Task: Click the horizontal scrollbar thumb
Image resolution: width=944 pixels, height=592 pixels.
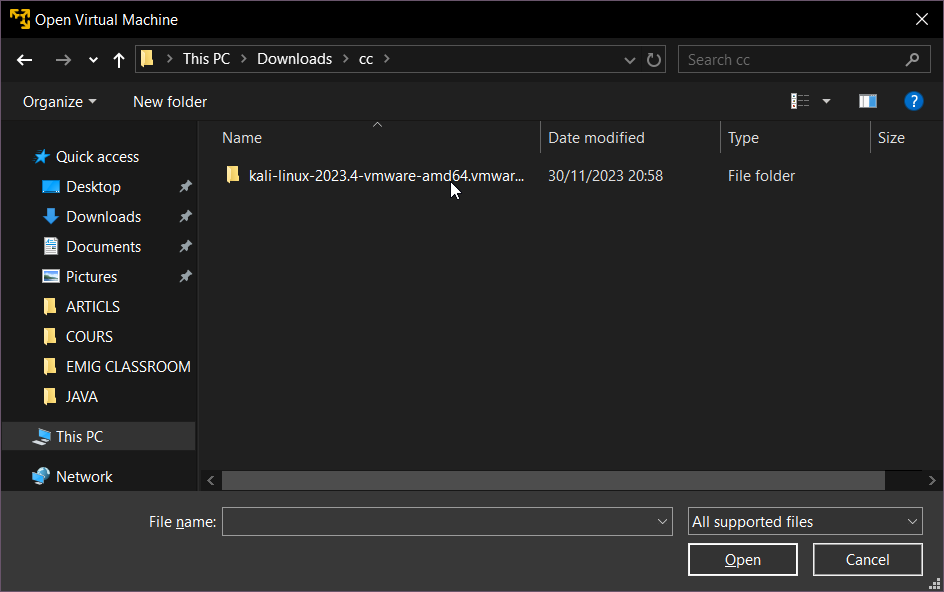Action: click(x=553, y=481)
